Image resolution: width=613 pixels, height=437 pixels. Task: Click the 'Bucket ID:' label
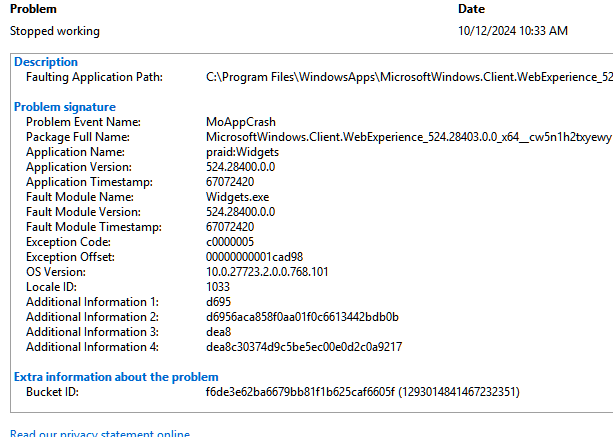click(52, 392)
